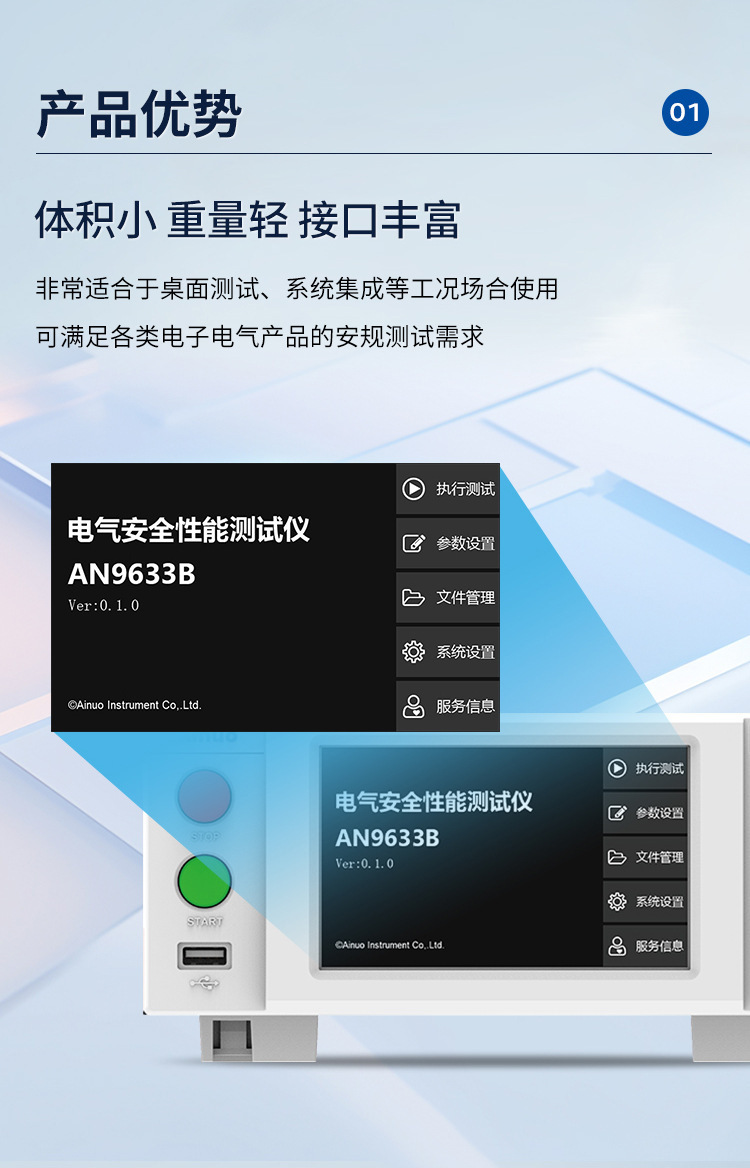This screenshot has height=1168, width=750.
Task: Click the Ainuo Instrument copyright text
Action: point(135,705)
